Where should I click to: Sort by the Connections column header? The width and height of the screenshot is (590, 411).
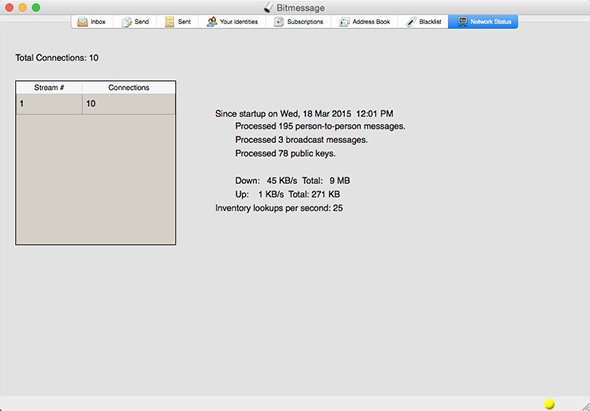(x=129, y=88)
